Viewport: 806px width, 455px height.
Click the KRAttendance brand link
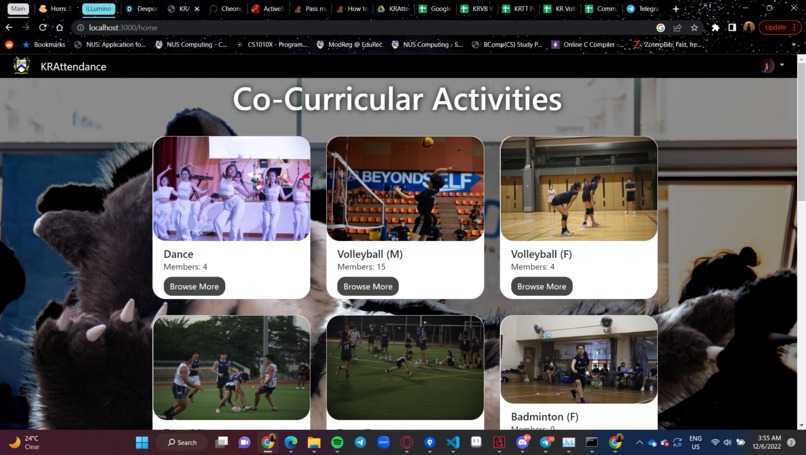pyautogui.click(x=74, y=66)
